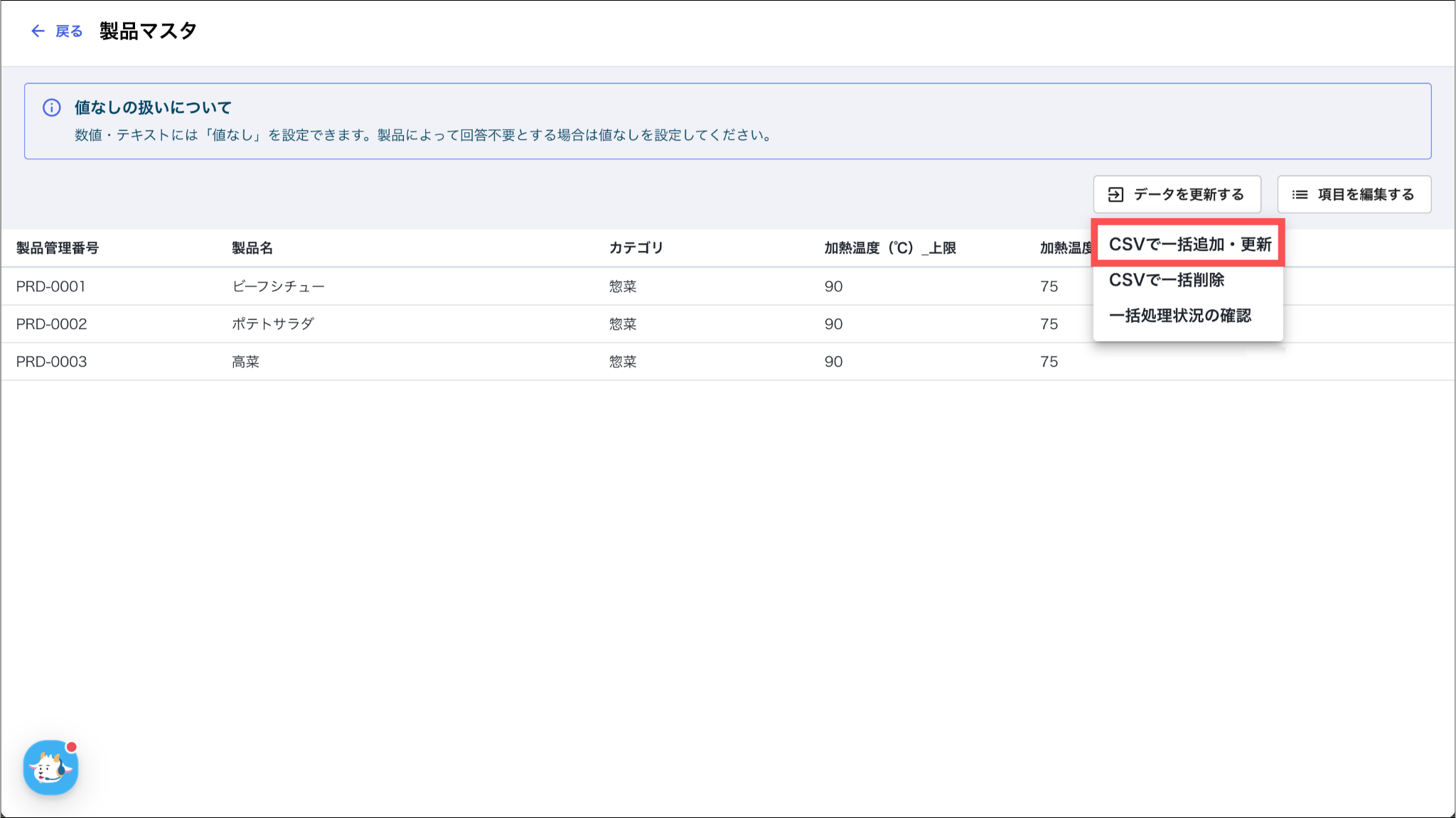The height and width of the screenshot is (818, 1456).
Task: Open the データを更新する dropdown button
Action: coord(1177,195)
